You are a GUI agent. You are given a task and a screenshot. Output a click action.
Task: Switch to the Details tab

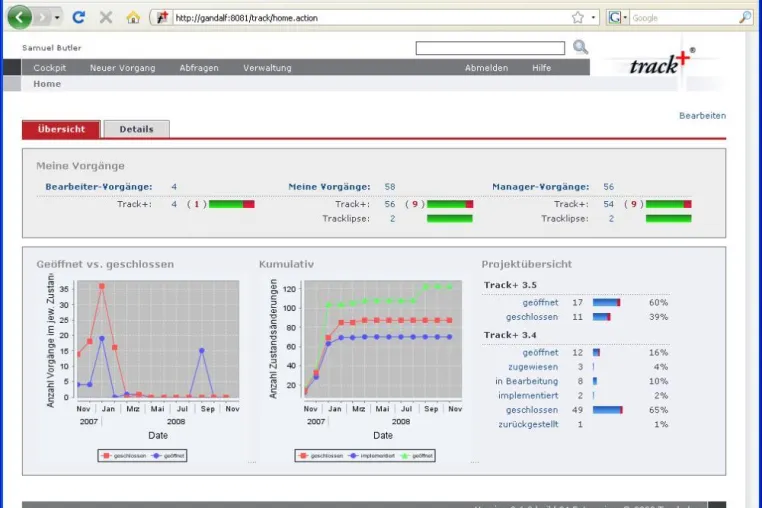[137, 129]
